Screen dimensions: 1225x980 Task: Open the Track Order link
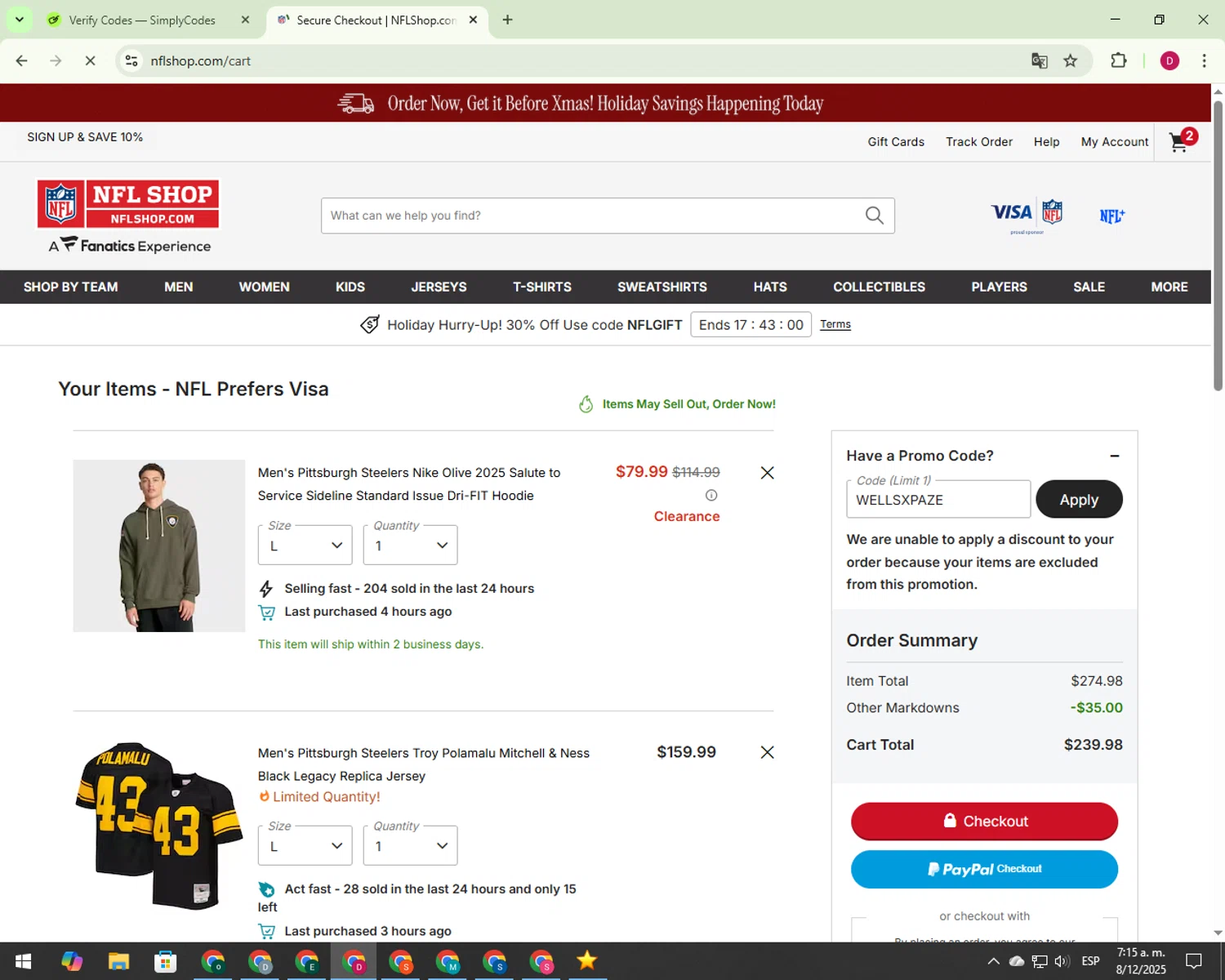[979, 141]
